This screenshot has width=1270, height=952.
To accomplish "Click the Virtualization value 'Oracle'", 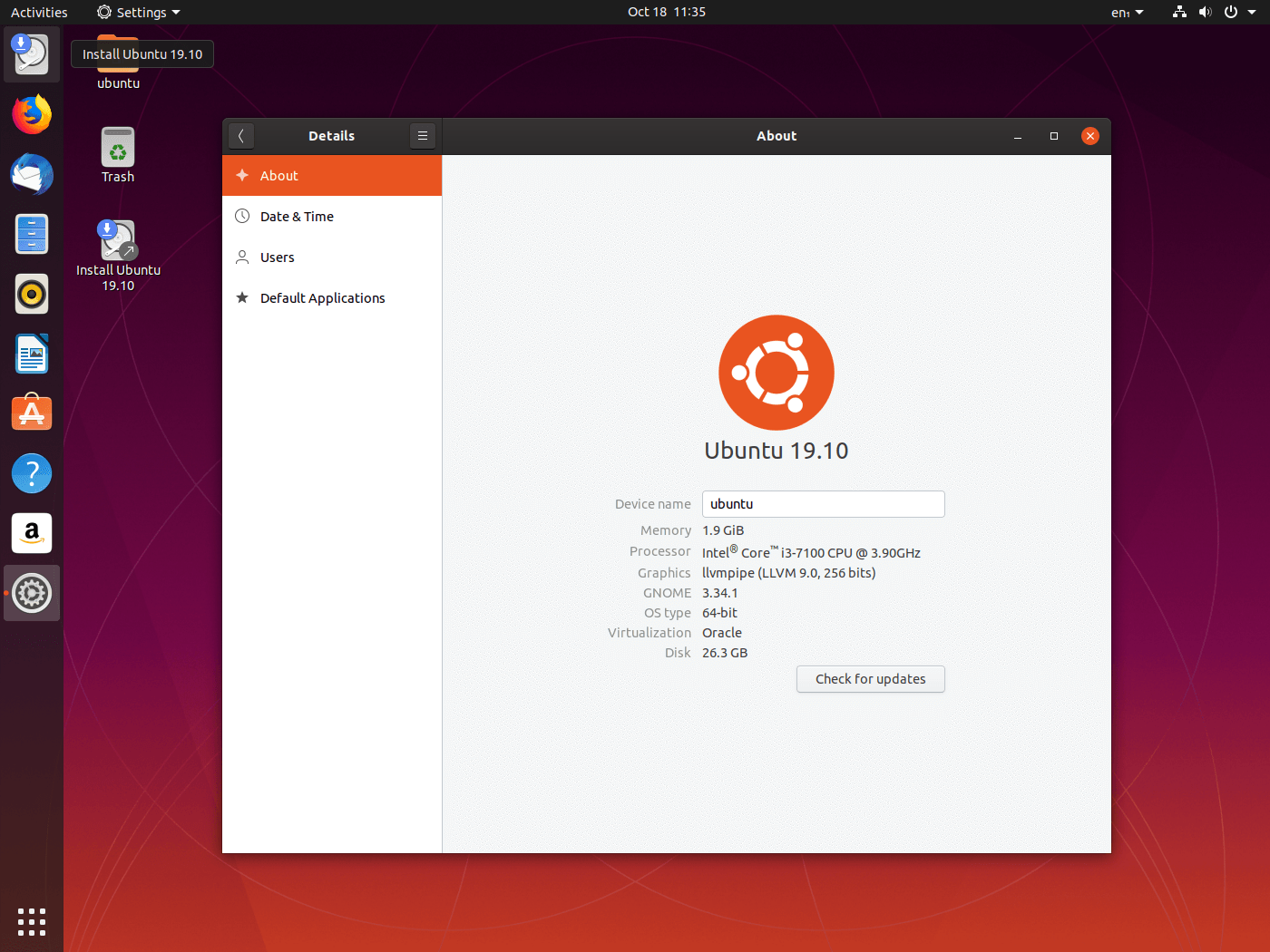I will (722, 633).
